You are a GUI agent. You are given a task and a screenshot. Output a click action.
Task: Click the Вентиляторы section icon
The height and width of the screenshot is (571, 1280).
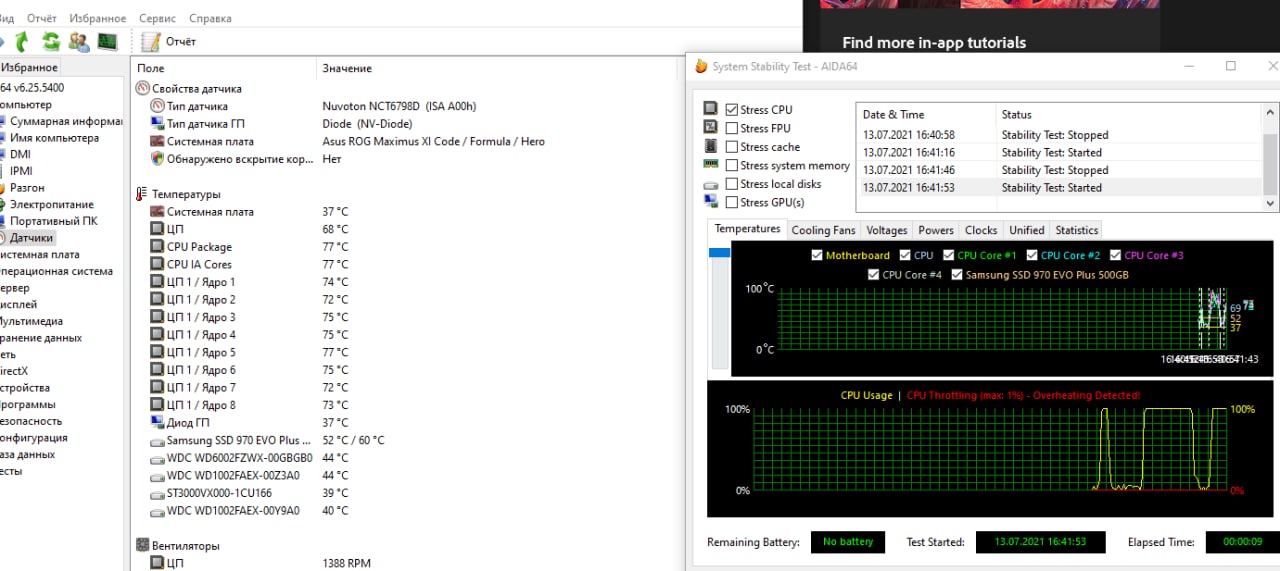[x=142, y=546]
